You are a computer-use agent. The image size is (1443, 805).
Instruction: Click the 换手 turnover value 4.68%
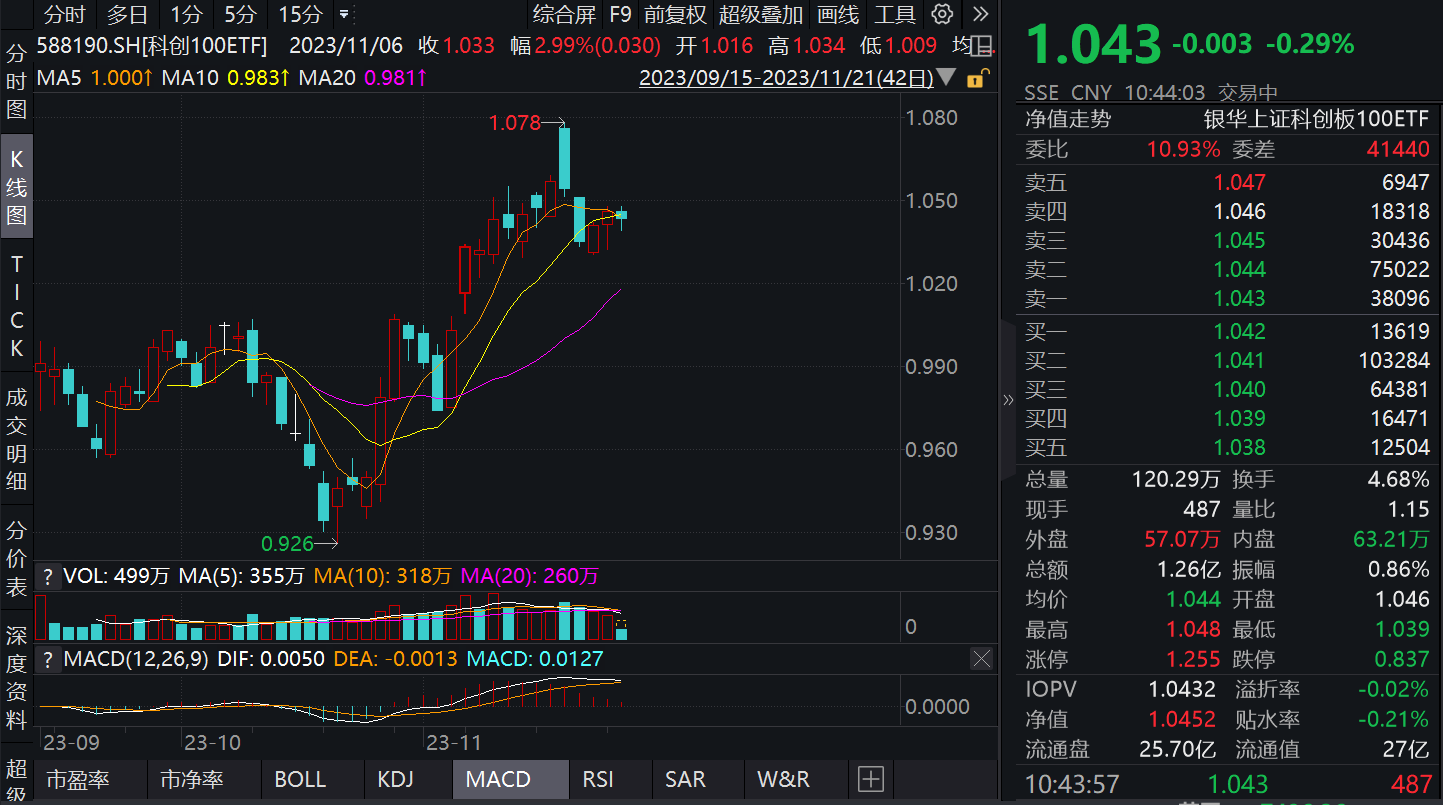[1398, 479]
